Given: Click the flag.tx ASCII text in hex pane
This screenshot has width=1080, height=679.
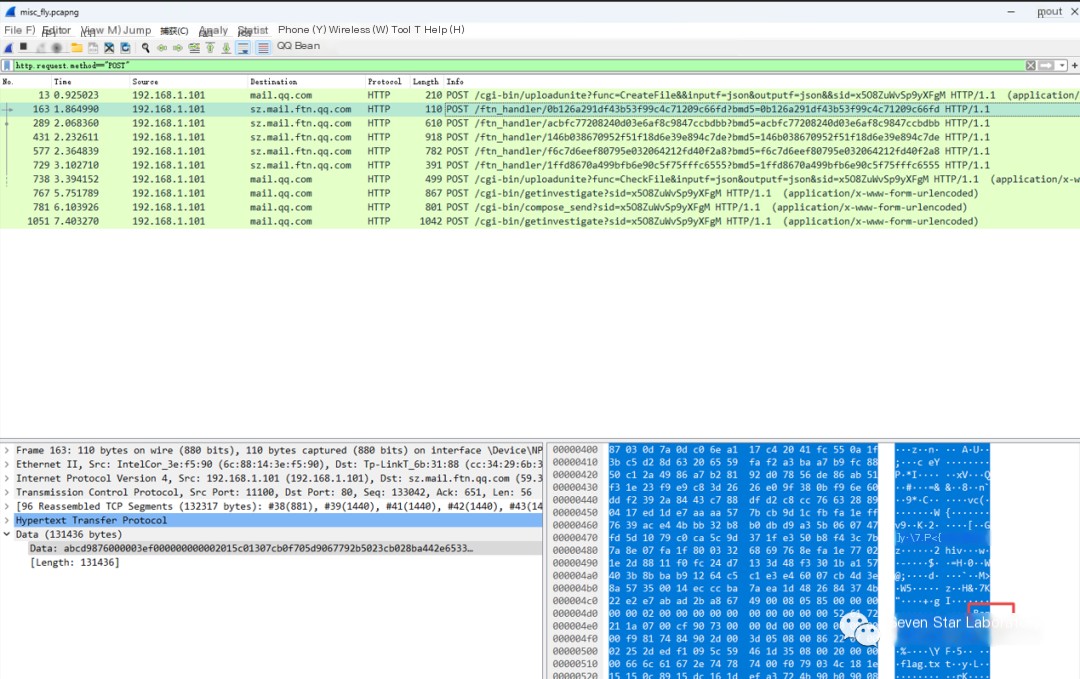Looking at the screenshot, I should [920, 664].
